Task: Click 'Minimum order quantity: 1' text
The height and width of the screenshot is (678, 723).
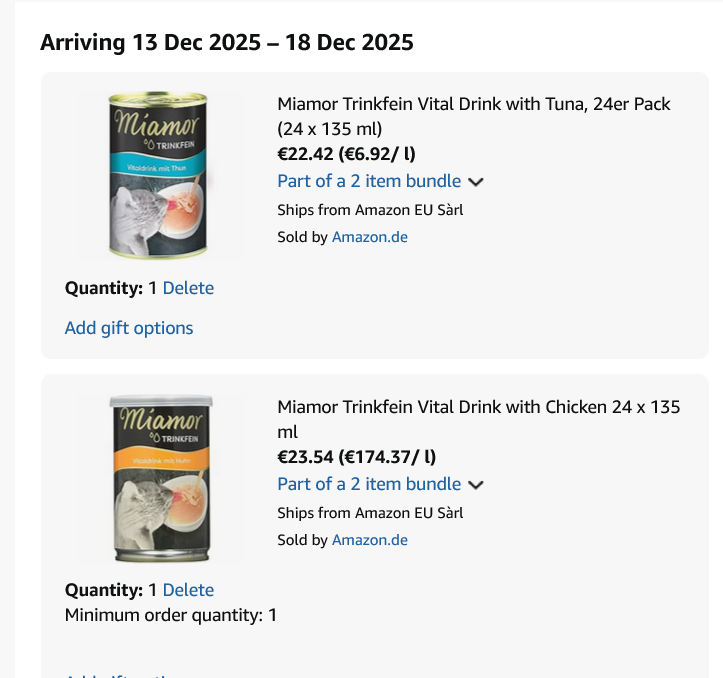Action: pyautogui.click(x=170, y=615)
